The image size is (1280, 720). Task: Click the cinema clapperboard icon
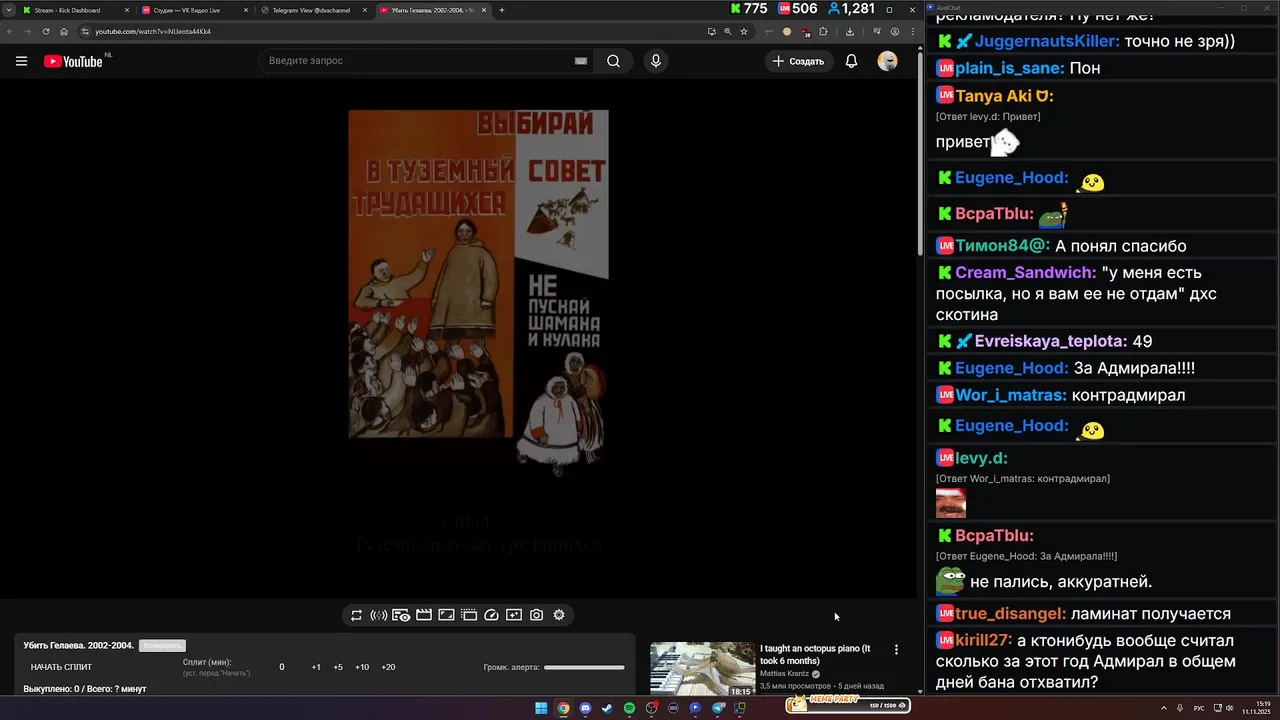coord(424,615)
